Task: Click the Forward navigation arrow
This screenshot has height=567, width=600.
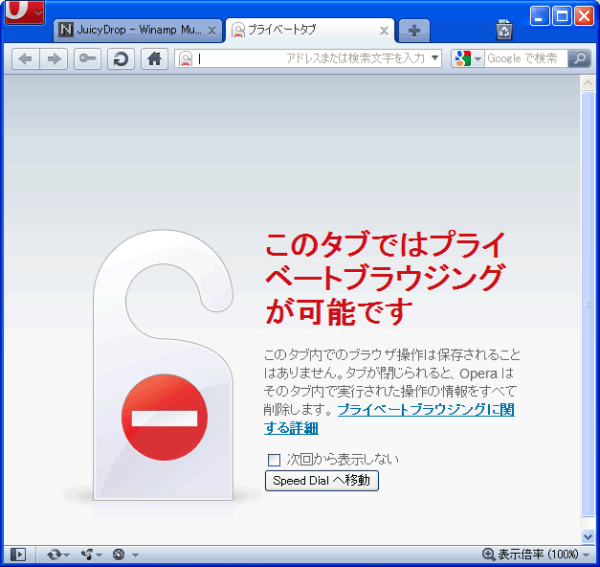Action: [54, 59]
